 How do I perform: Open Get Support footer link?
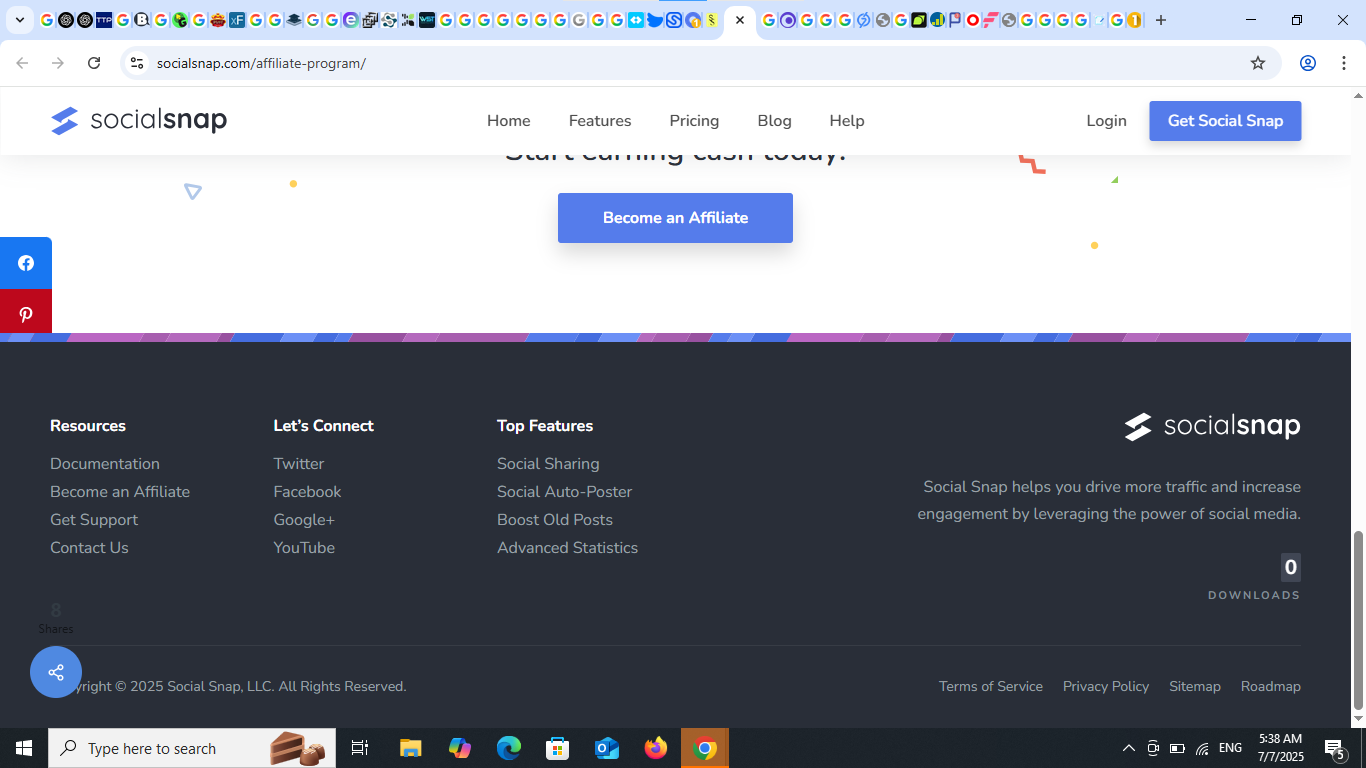[94, 520]
